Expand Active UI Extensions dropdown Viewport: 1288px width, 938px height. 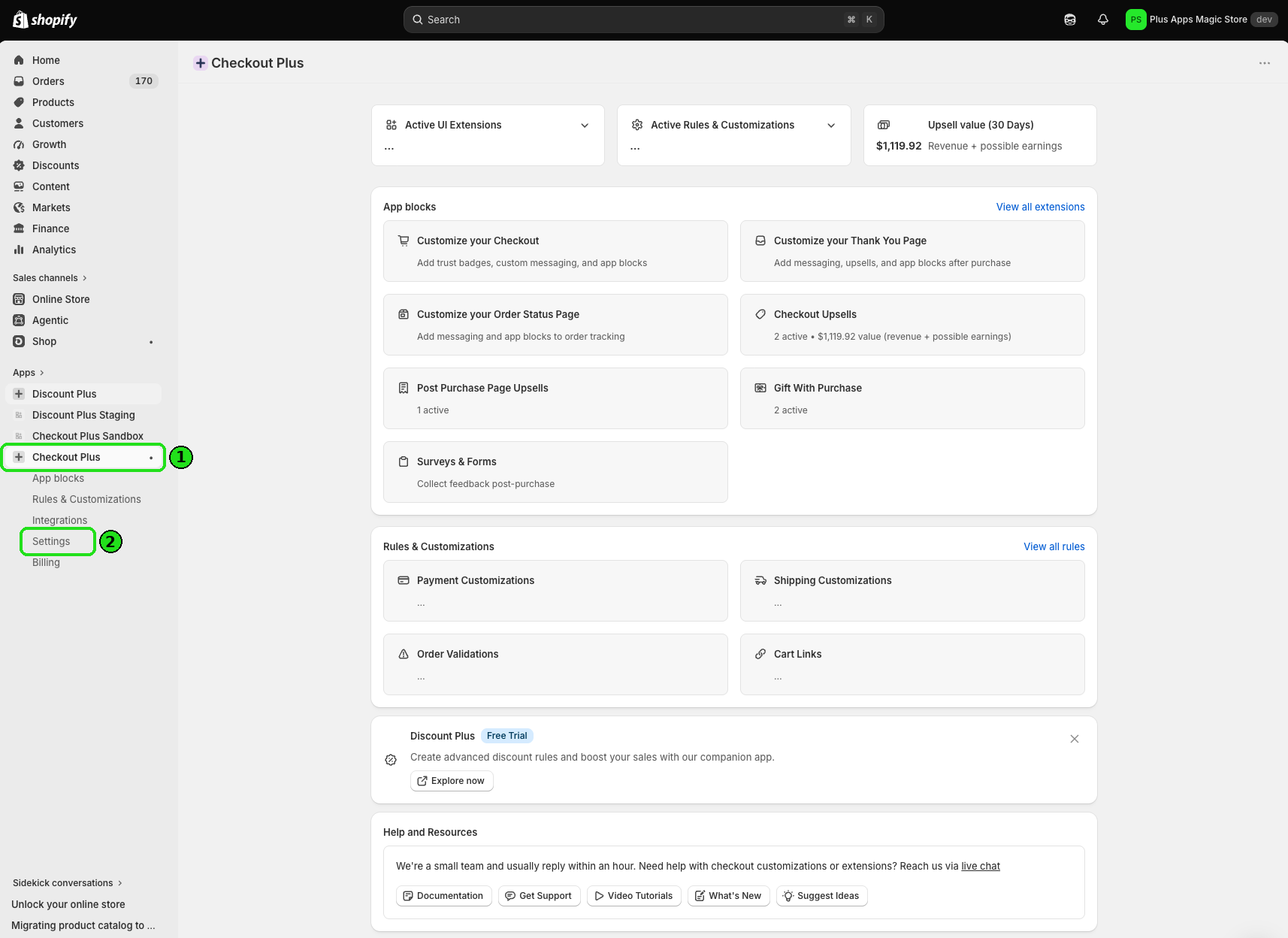point(585,126)
